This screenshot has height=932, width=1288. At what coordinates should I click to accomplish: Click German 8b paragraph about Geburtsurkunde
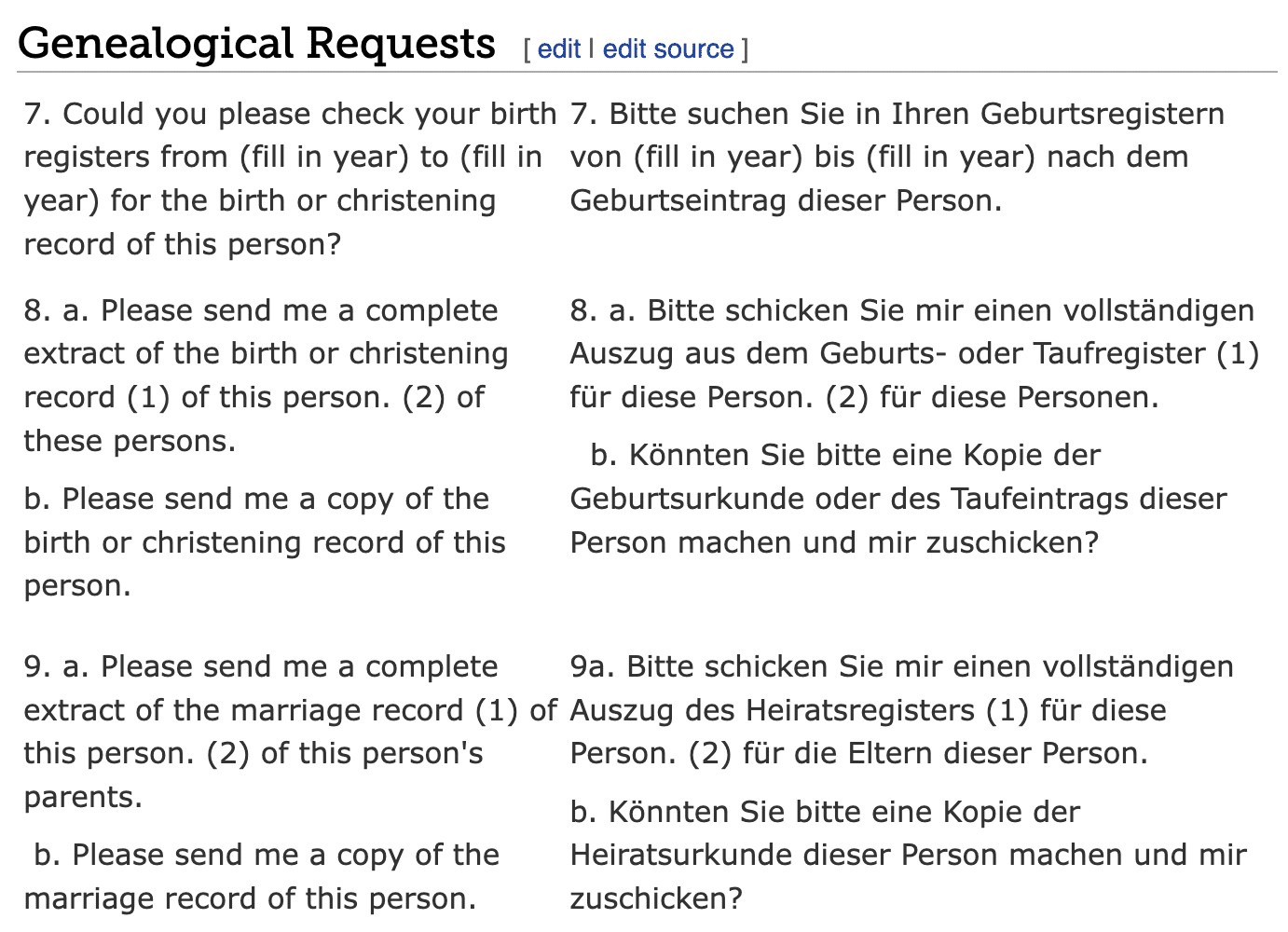[x=898, y=499]
